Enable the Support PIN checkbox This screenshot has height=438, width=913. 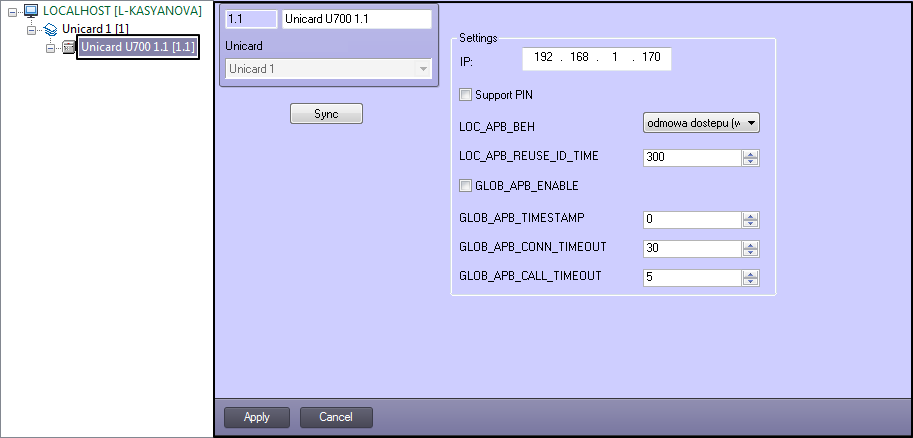pyautogui.click(x=465, y=94)
